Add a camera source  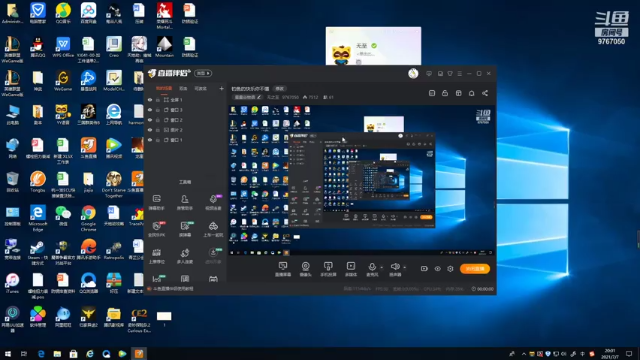click(x=305, y=269)
